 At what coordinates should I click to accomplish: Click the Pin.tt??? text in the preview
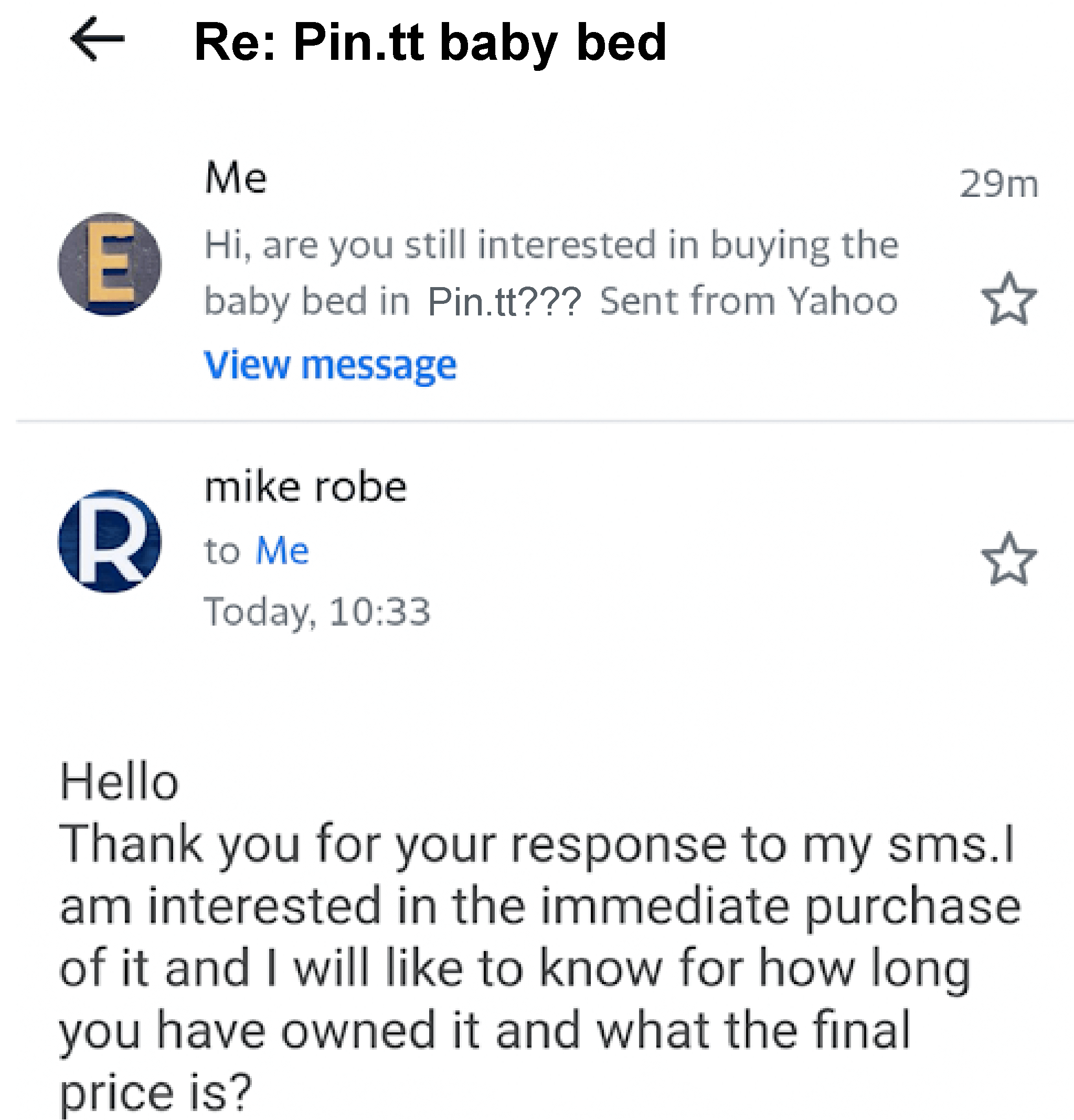504,302
